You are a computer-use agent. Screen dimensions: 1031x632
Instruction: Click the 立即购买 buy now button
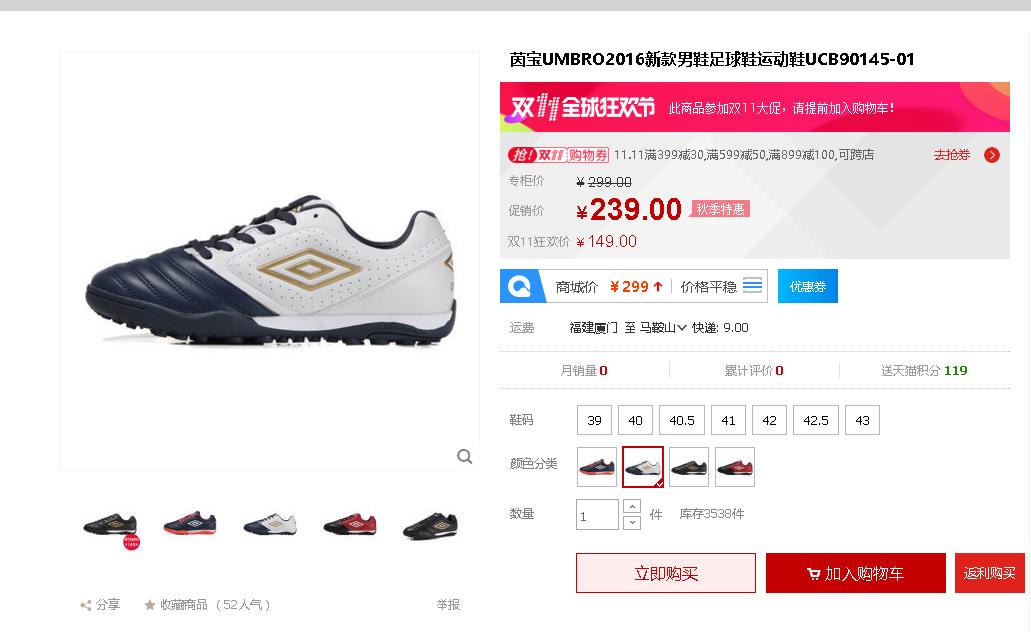(666, 573)
